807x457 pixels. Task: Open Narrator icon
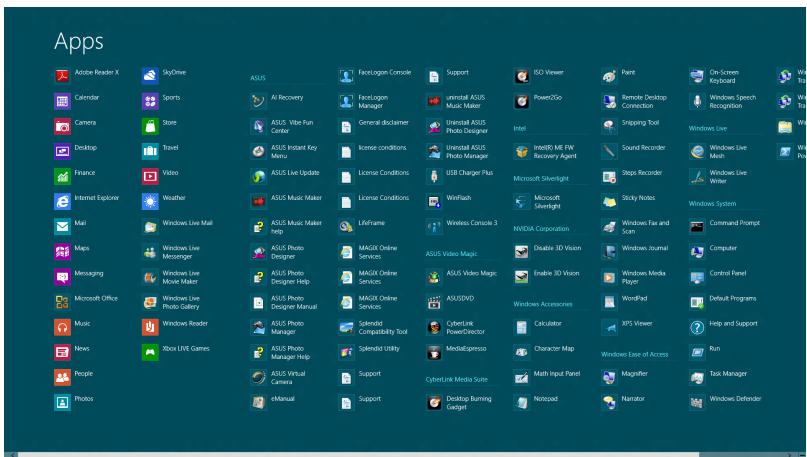click(x=609, y=402)
